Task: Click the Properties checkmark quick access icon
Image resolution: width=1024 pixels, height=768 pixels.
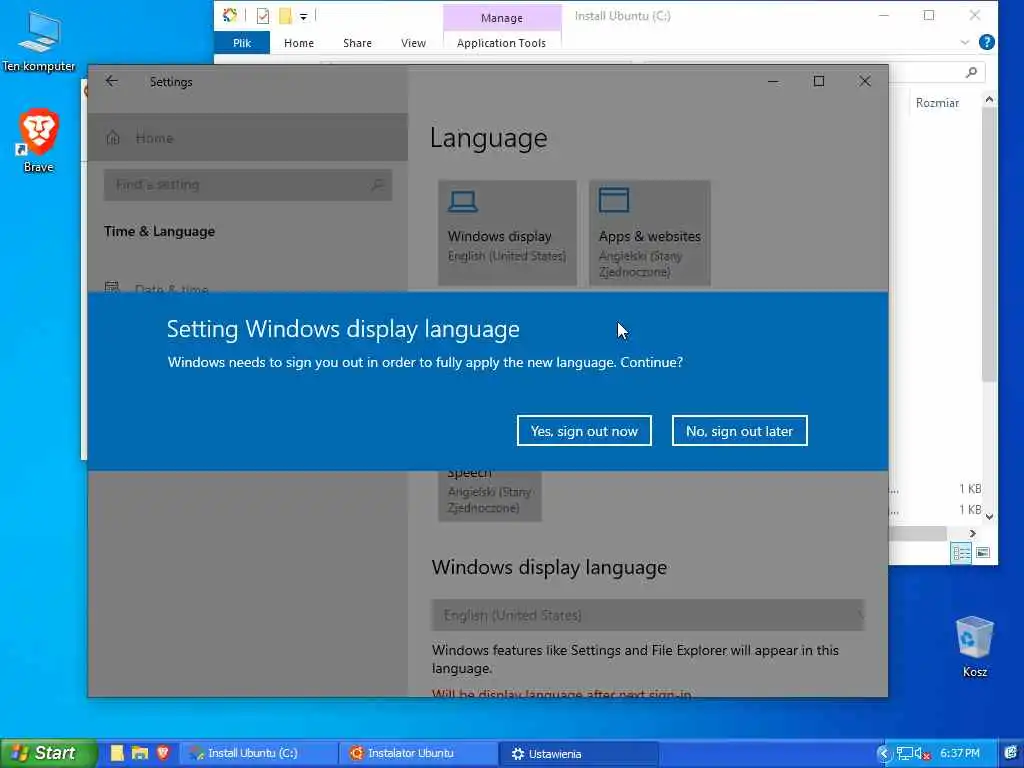Action: pyautogui.click(x=263, y=16)
